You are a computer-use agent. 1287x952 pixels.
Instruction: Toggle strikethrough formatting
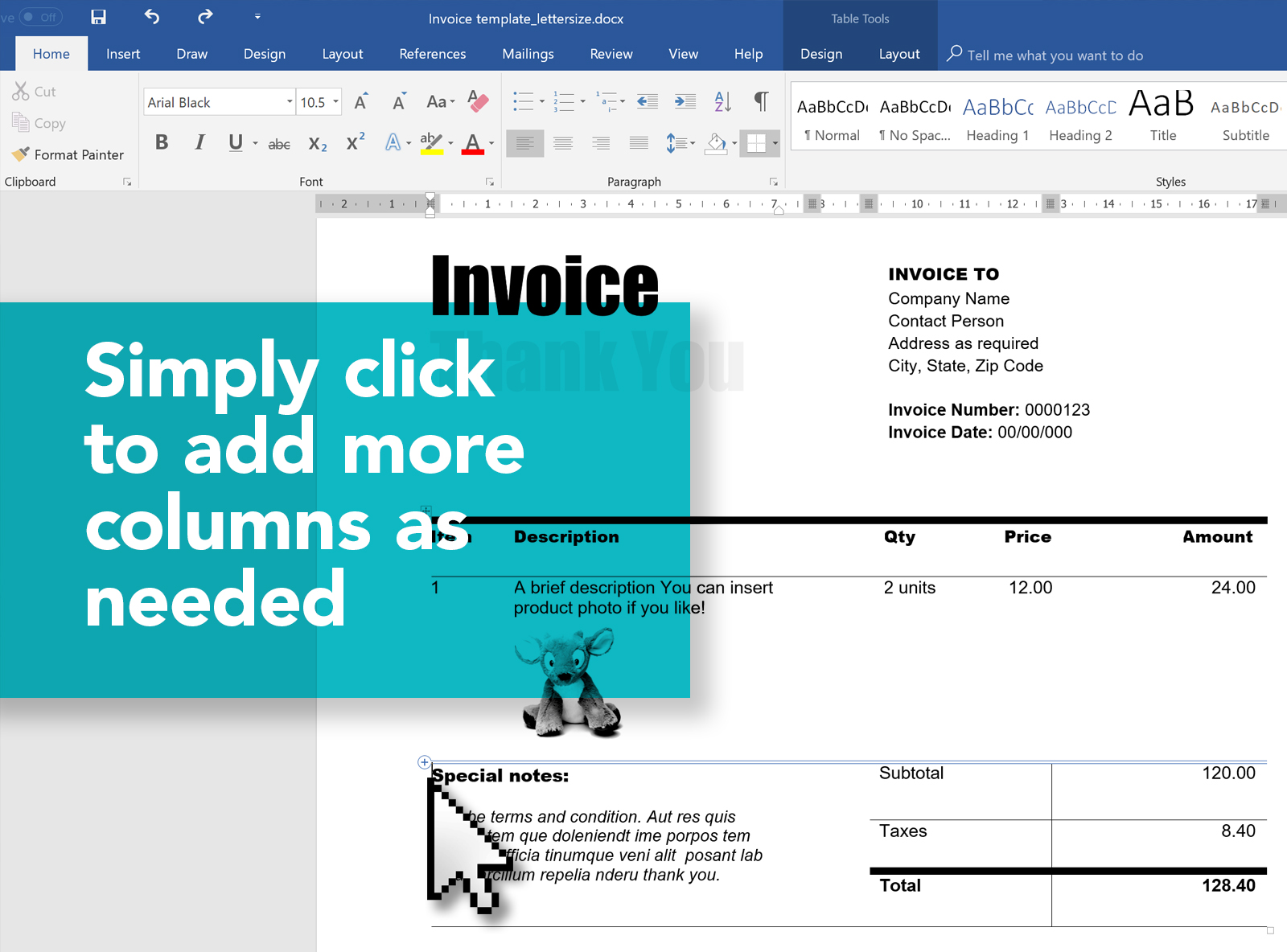click(279, 144)
